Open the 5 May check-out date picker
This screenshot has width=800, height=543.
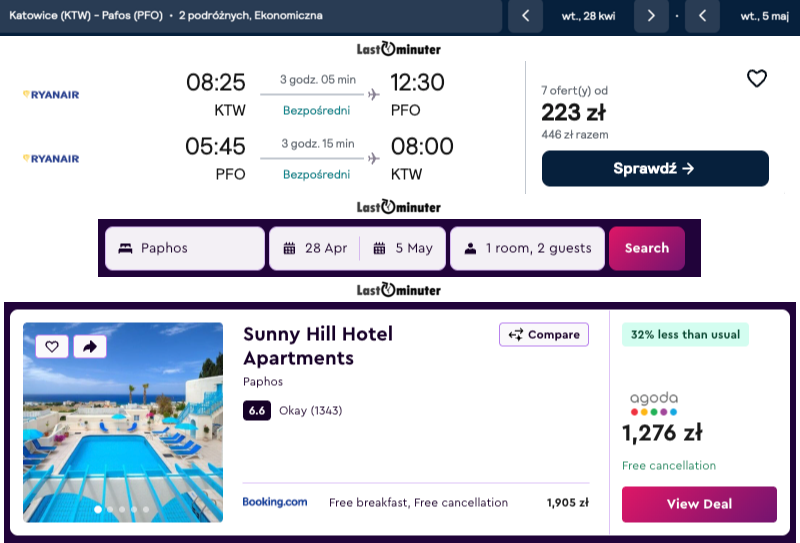click(402, 248)
